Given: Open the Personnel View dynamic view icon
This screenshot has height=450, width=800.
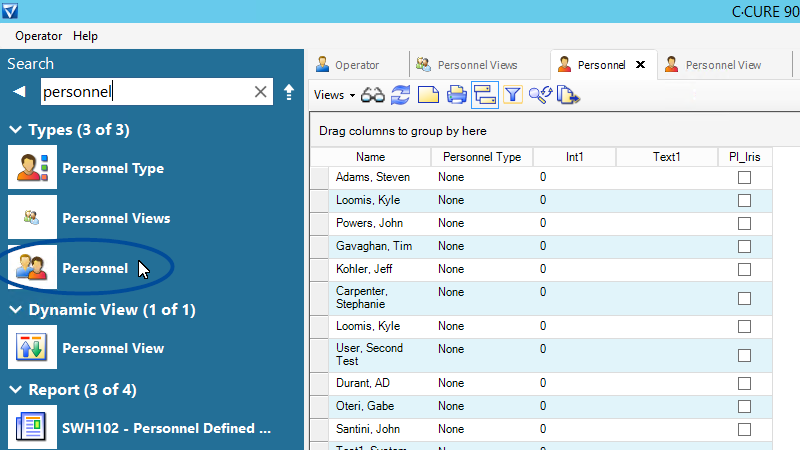Looking at the screenshot, I should 32,347.
